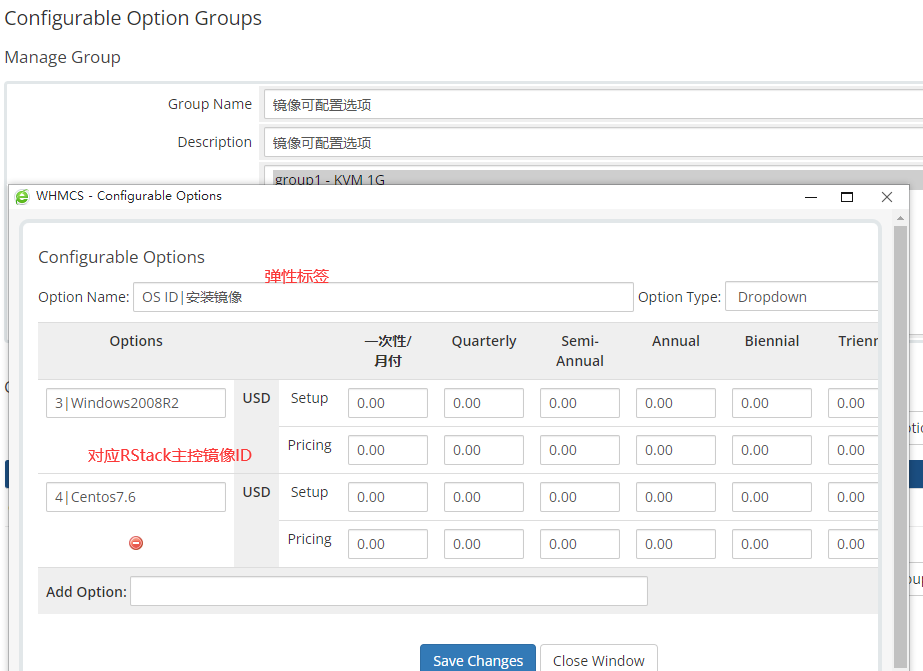923x671 pixels.
Task: Click the Manage Group heading
Action: 62,57
